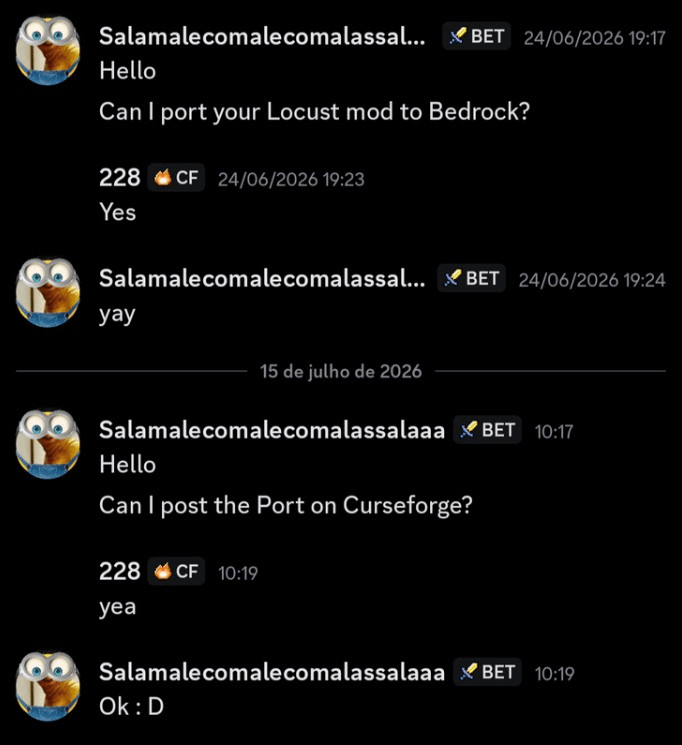Click the 24/06/2026 19:23 timestamp
The image size is (682, 745).
(291, 179)
